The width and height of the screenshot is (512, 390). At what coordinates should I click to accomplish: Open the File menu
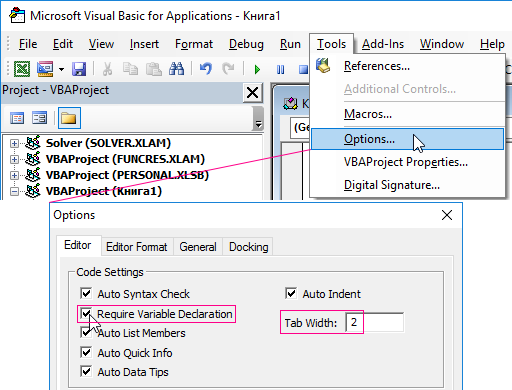click(x=28, y=44)
